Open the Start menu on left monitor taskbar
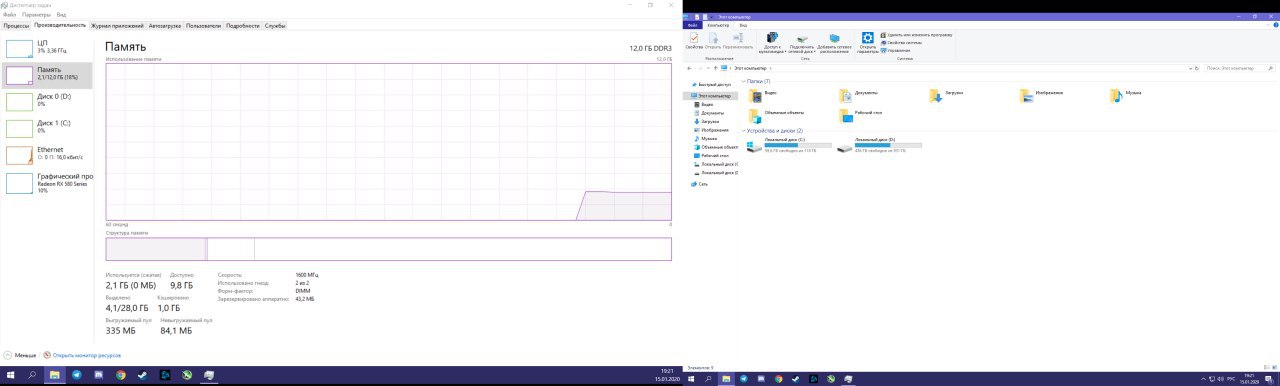 tap(11, 375)
